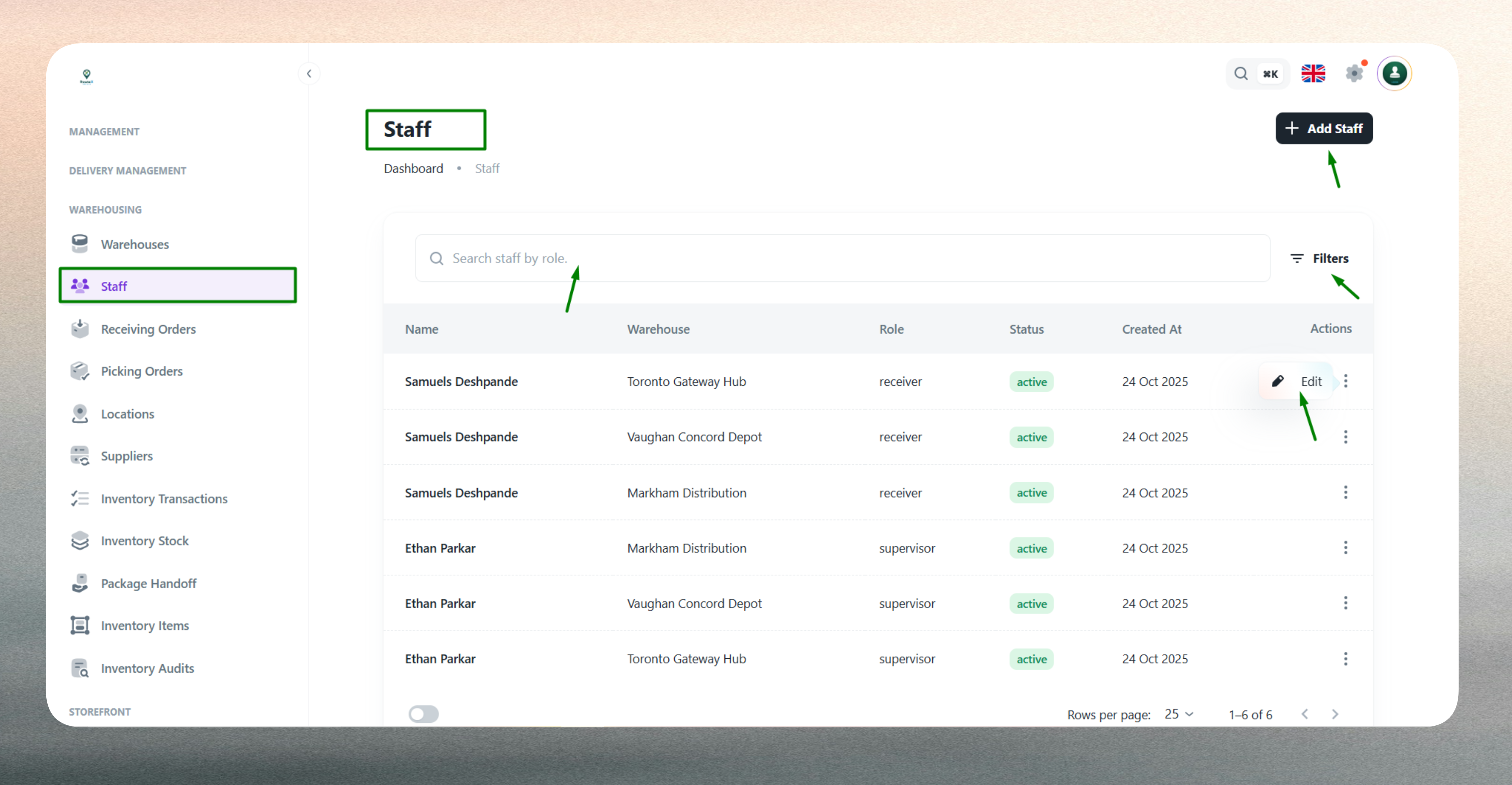Click the Inventory Transactions checklist icon
The width and height of the screenshot is (1512, 785).
pyautogui.click(x=80, y=498)
